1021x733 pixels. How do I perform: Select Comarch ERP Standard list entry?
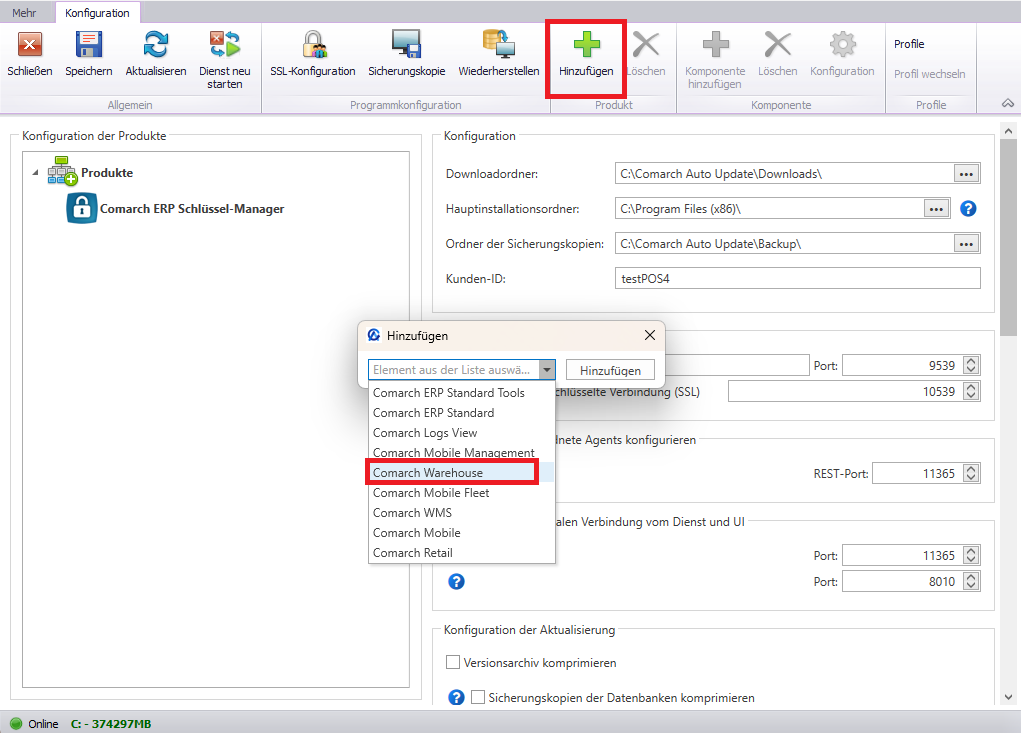pos(462,413)
